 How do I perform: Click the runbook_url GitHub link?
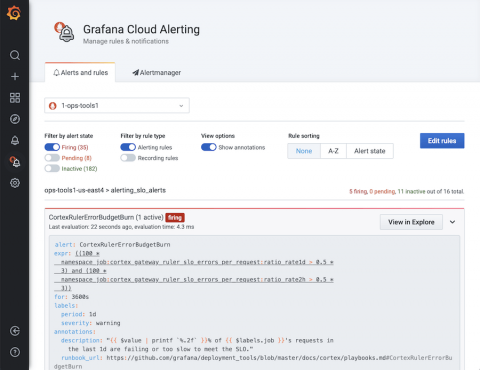click(x=253, y=362)
